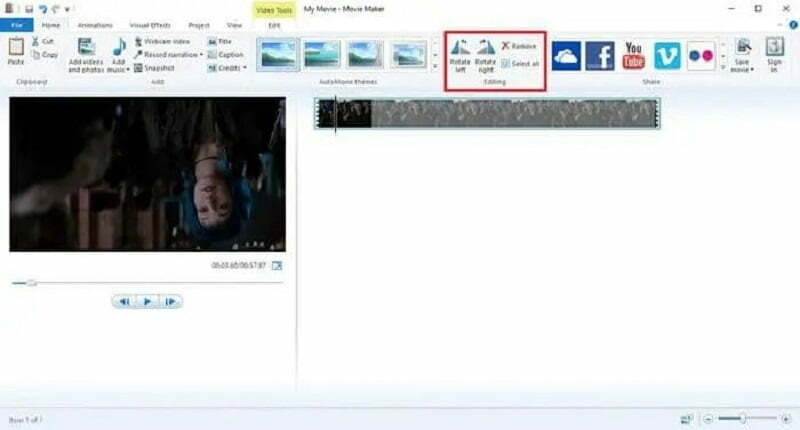800x430 pixels.
Task: Start Webcam video capture
Action: click(x=162, y=41)
